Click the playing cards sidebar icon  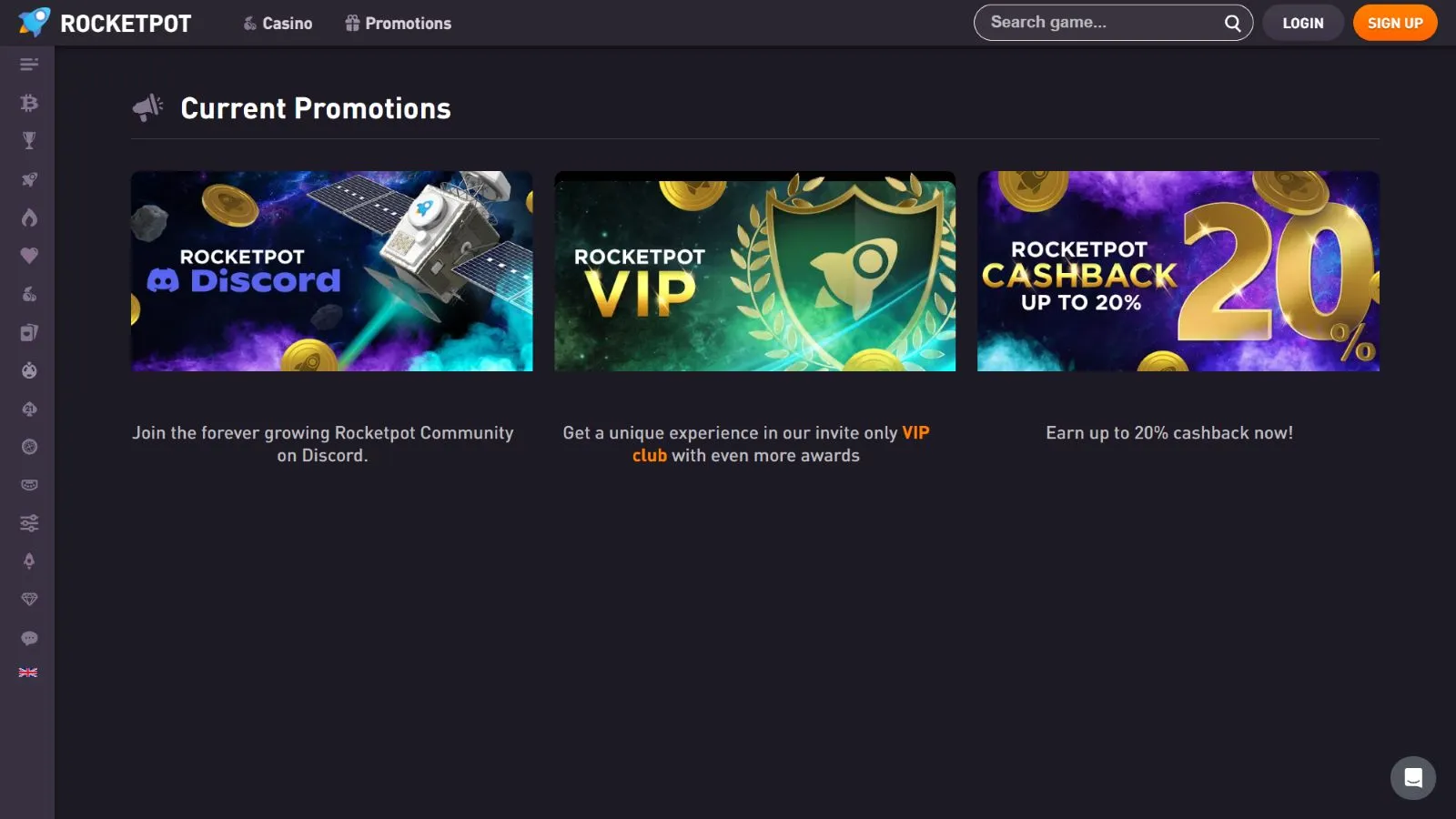click(29, 332)
